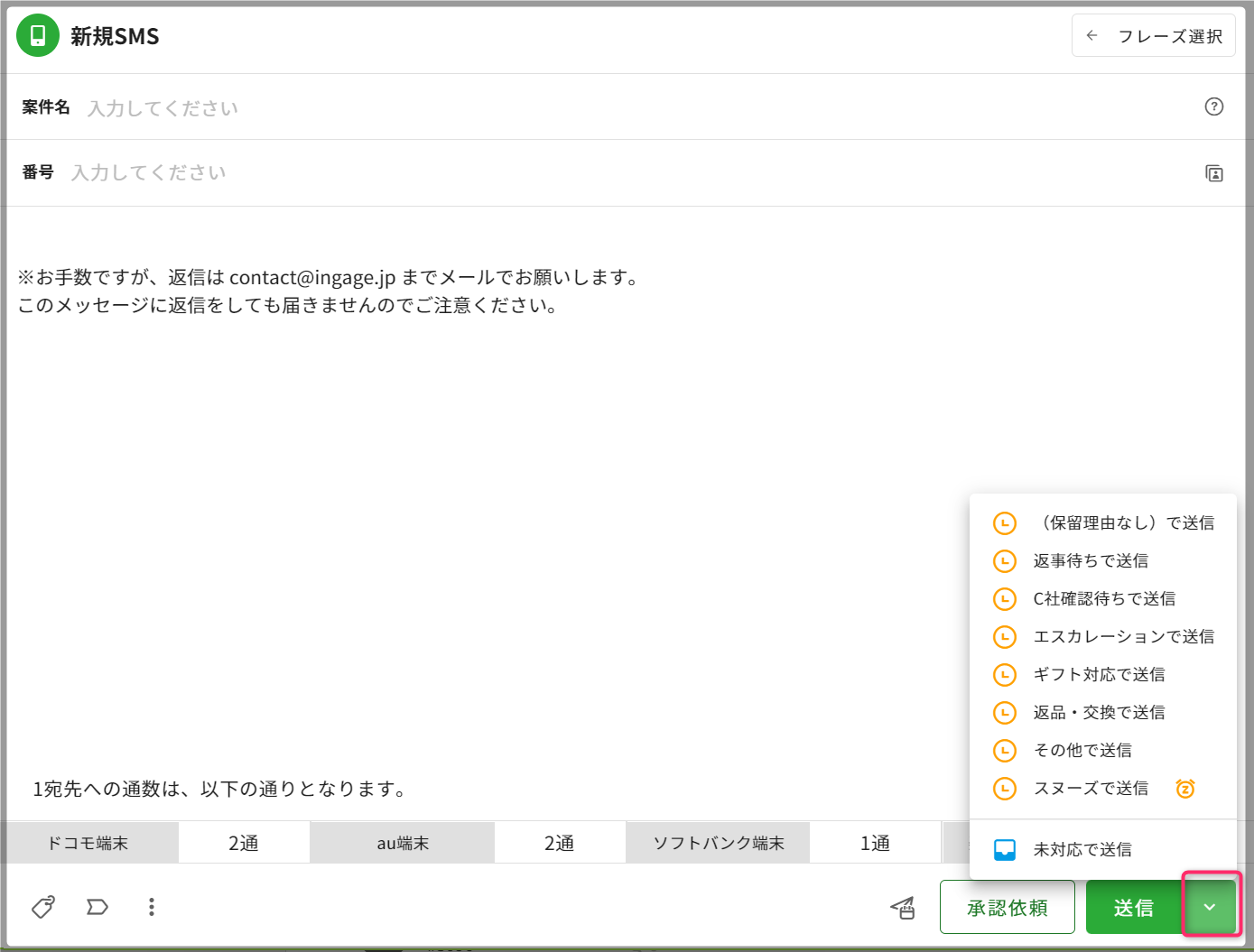Click the help icon beside 案件名 field

1213,106
